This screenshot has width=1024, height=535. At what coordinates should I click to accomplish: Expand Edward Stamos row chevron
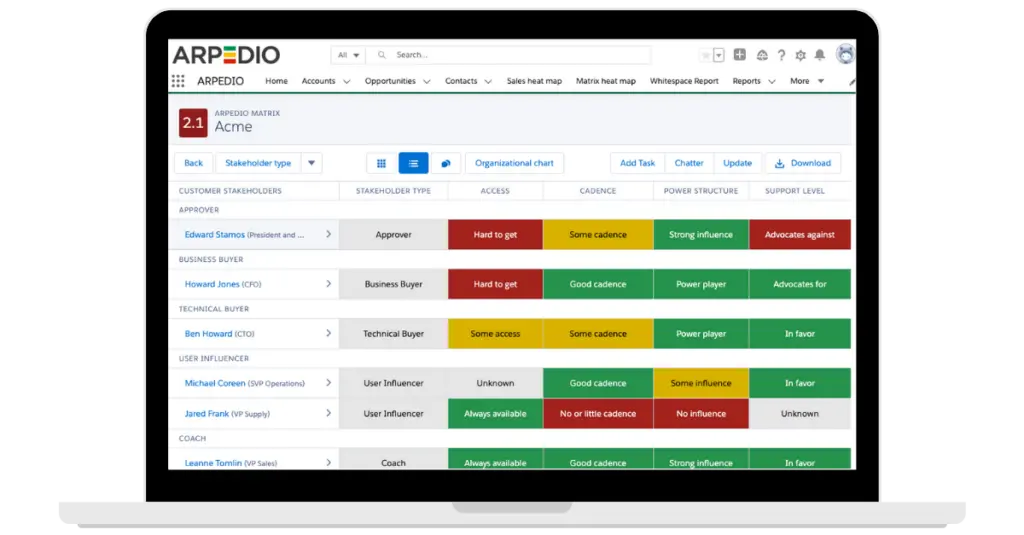(328, 234)
